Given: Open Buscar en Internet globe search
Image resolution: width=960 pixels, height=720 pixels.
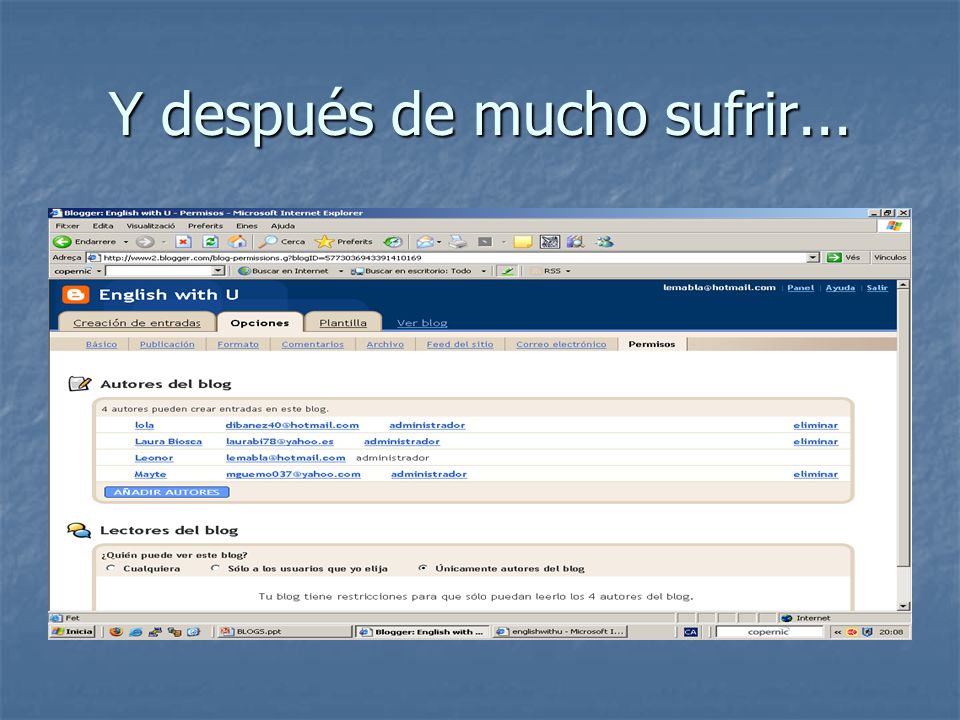Looking at the screenshot, I should coord(283,271).
